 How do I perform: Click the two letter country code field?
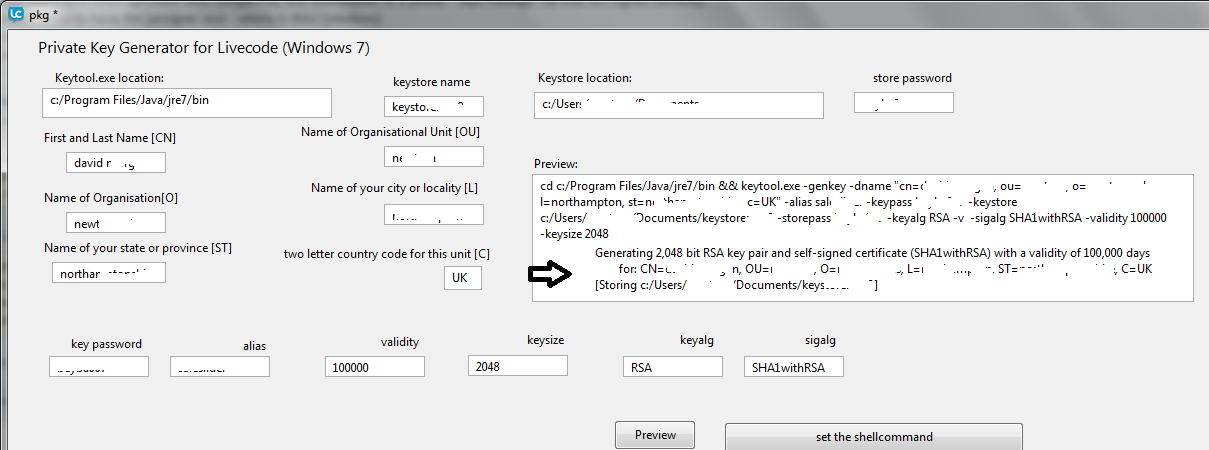pyautogui.click(x=462, y=278)
